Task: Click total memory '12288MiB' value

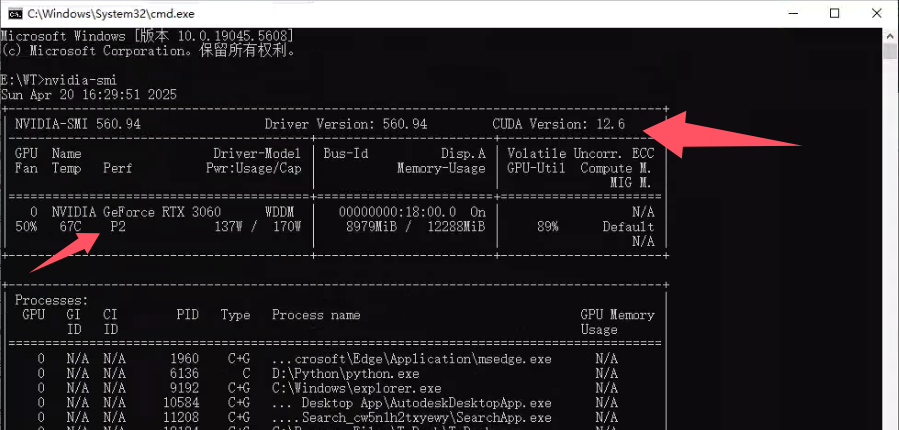Action: (x=456, y=226)
